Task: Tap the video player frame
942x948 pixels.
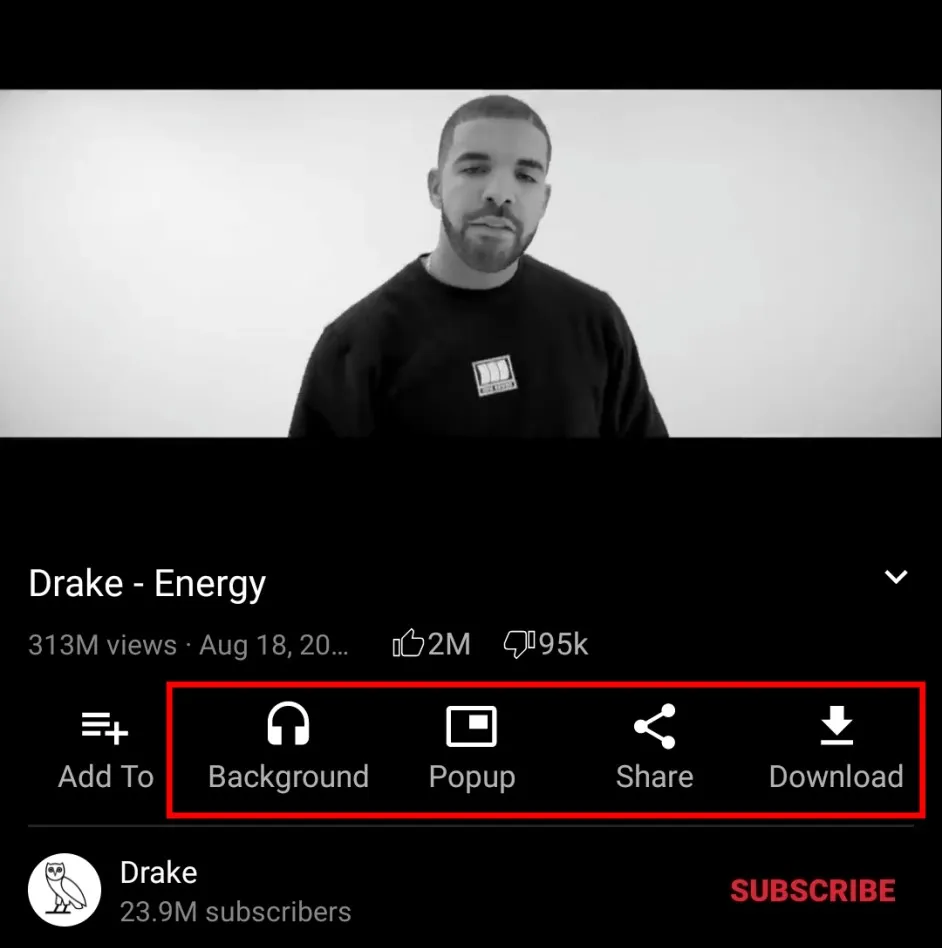Action: coord(471,263)
